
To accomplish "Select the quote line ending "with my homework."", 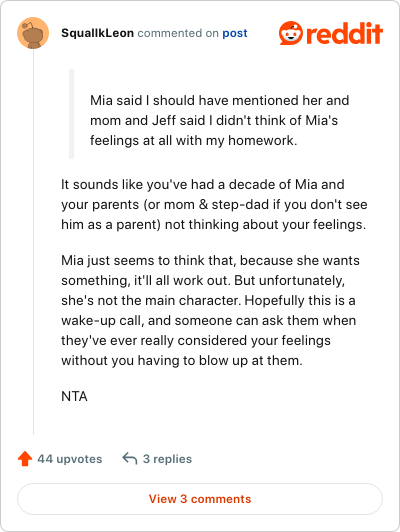I will (x=193, y=140).
